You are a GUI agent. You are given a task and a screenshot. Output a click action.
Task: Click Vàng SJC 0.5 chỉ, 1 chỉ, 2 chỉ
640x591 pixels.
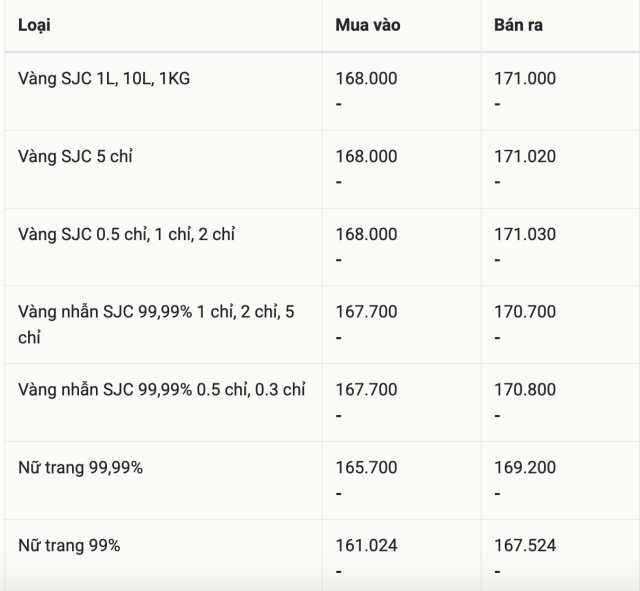click(127, 234)
